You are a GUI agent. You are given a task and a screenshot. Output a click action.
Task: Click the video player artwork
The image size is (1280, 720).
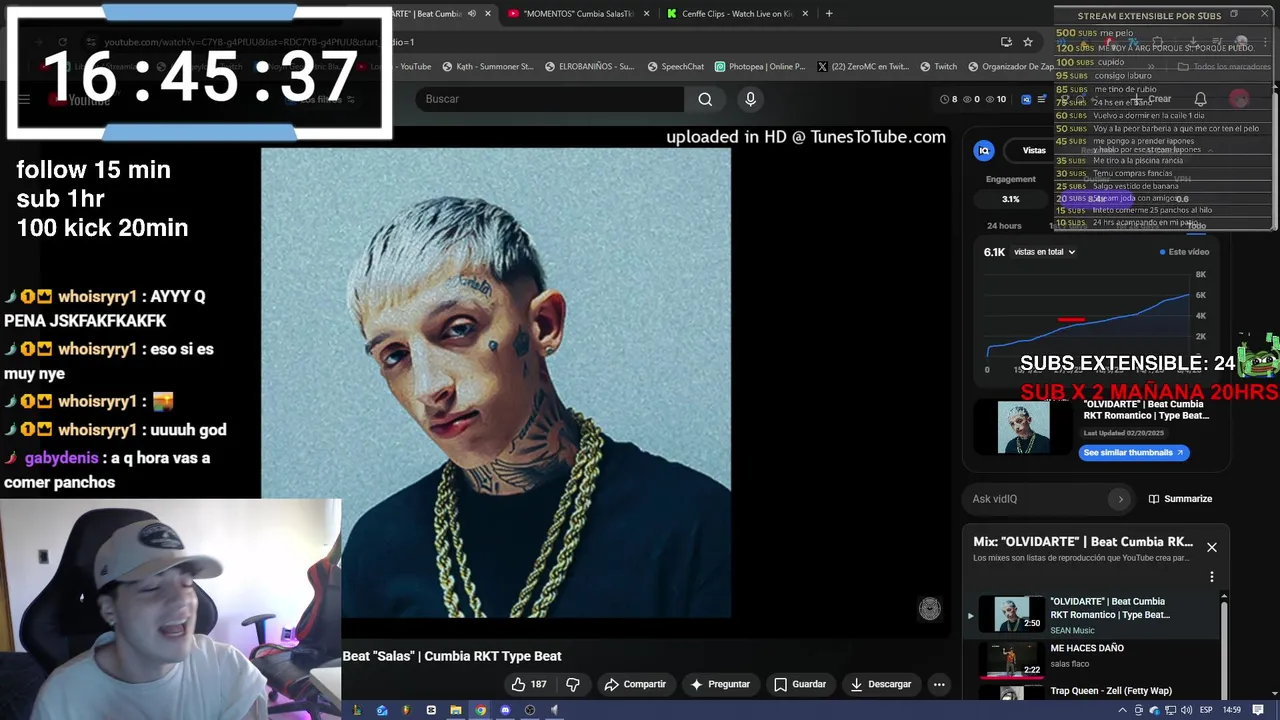point(496,384)
